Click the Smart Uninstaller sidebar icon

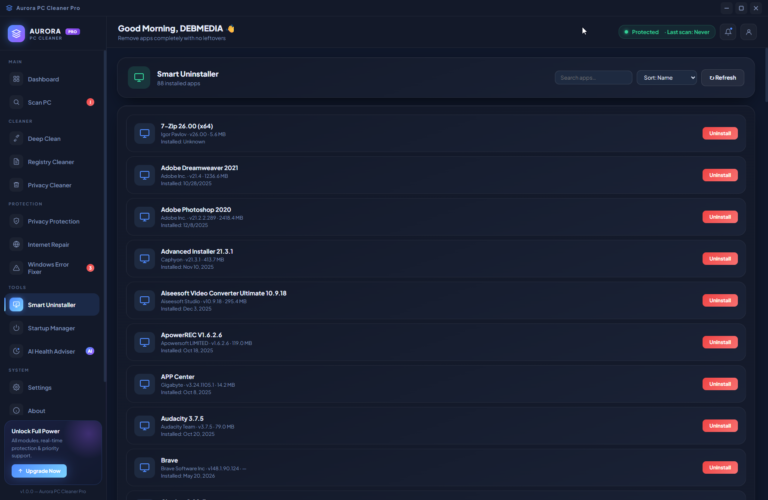click(x=16, y=305)
